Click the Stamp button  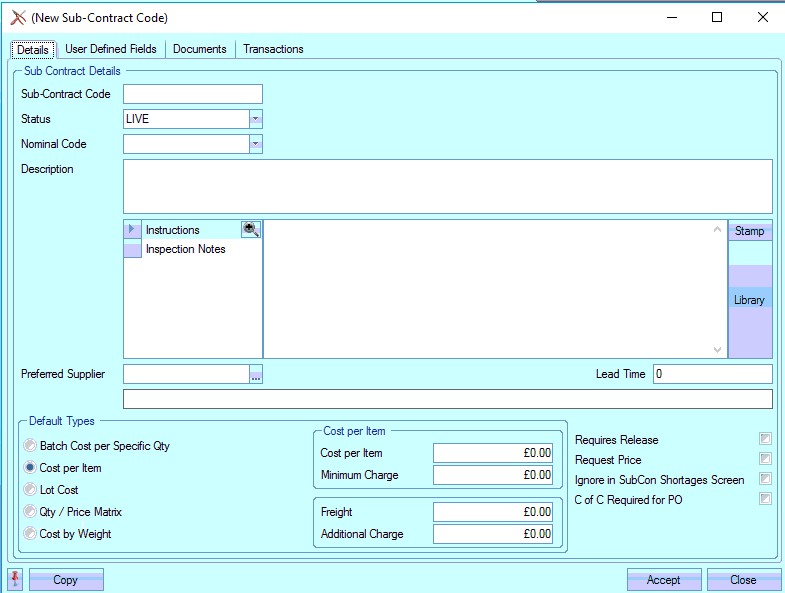click(749, 231)
